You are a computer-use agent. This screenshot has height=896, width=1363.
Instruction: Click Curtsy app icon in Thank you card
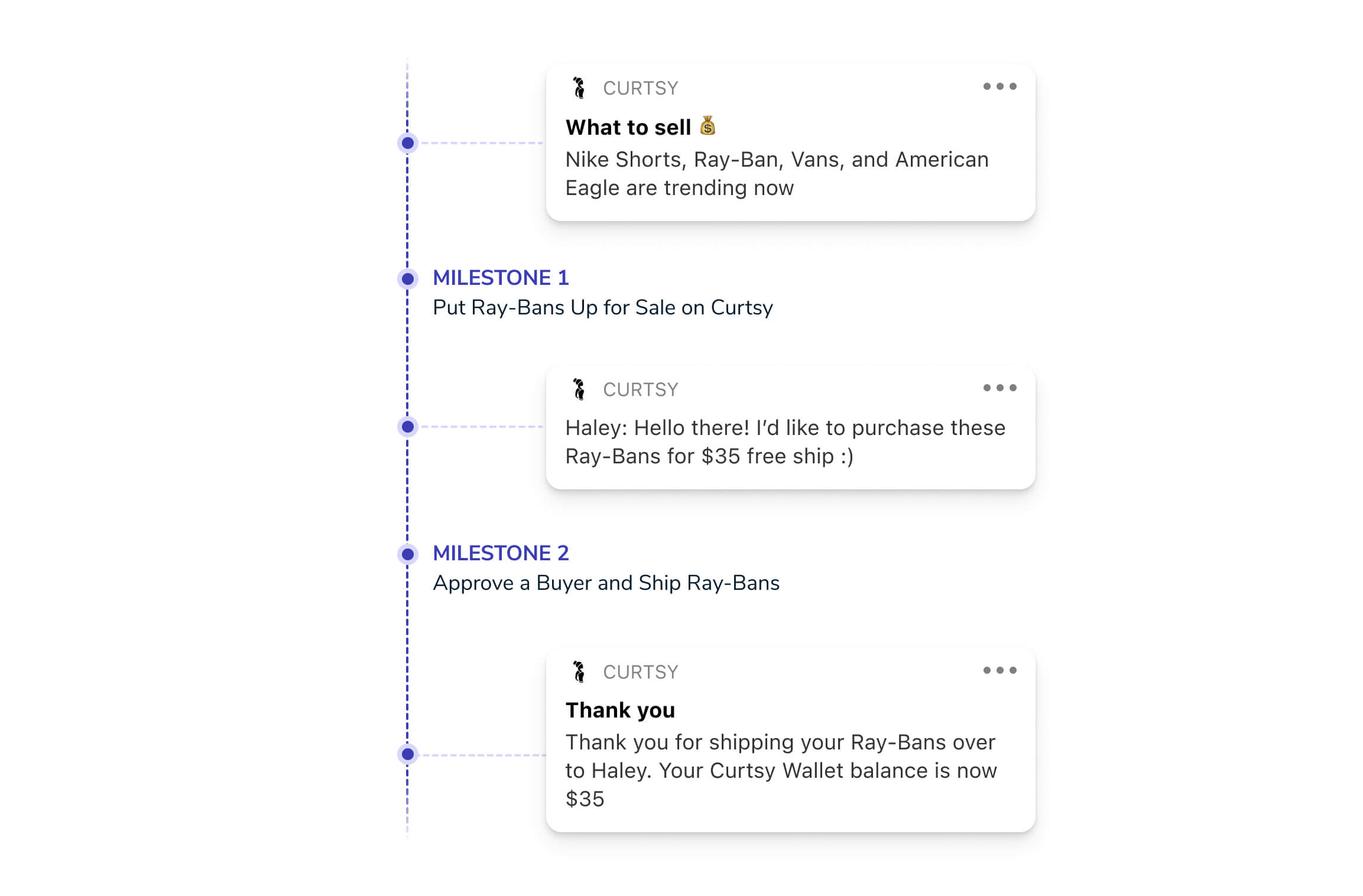click(x=579, y=671)
